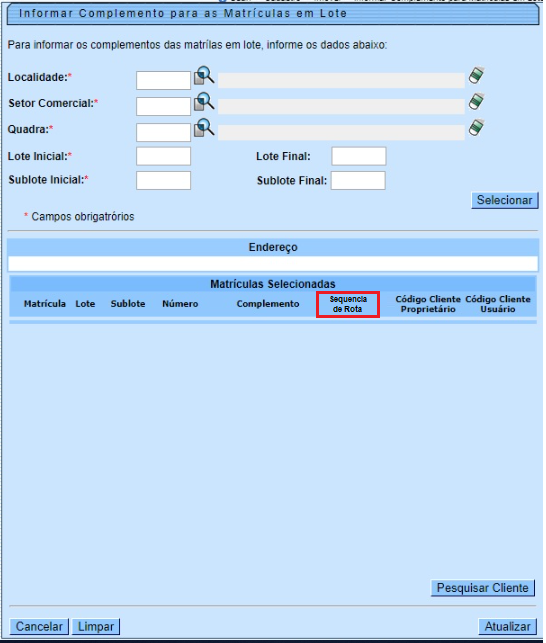
Task: Click the Sequencia de Rota column header
Action: pyautogui.click(x=348, y=304)
